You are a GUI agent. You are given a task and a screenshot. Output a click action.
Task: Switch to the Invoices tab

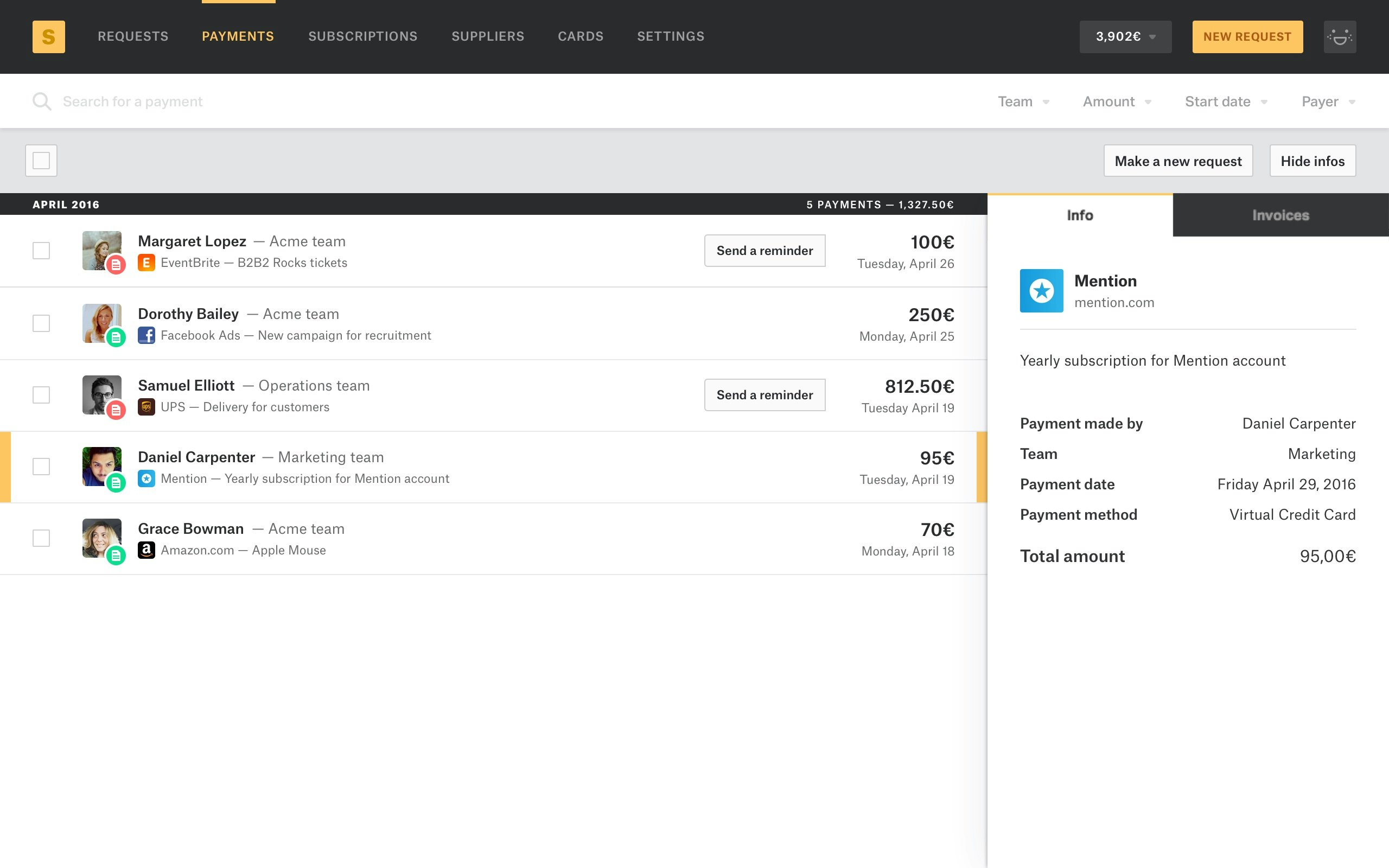[1280, 215]
